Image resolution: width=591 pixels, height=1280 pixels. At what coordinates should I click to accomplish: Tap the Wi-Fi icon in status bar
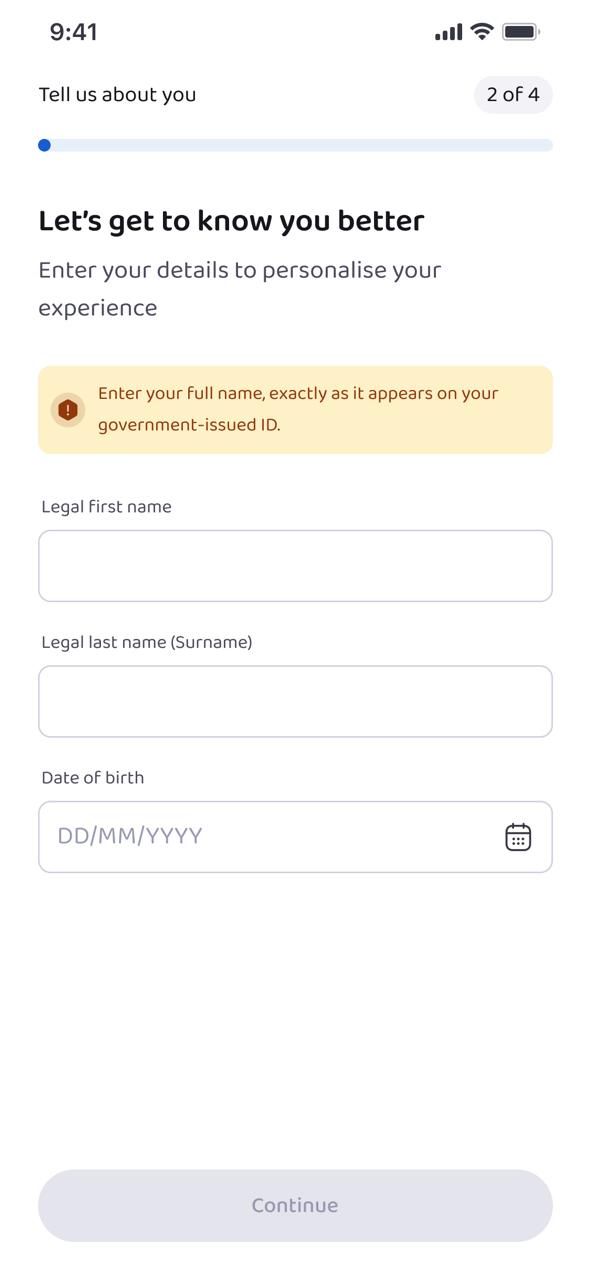tap(481, 31)
